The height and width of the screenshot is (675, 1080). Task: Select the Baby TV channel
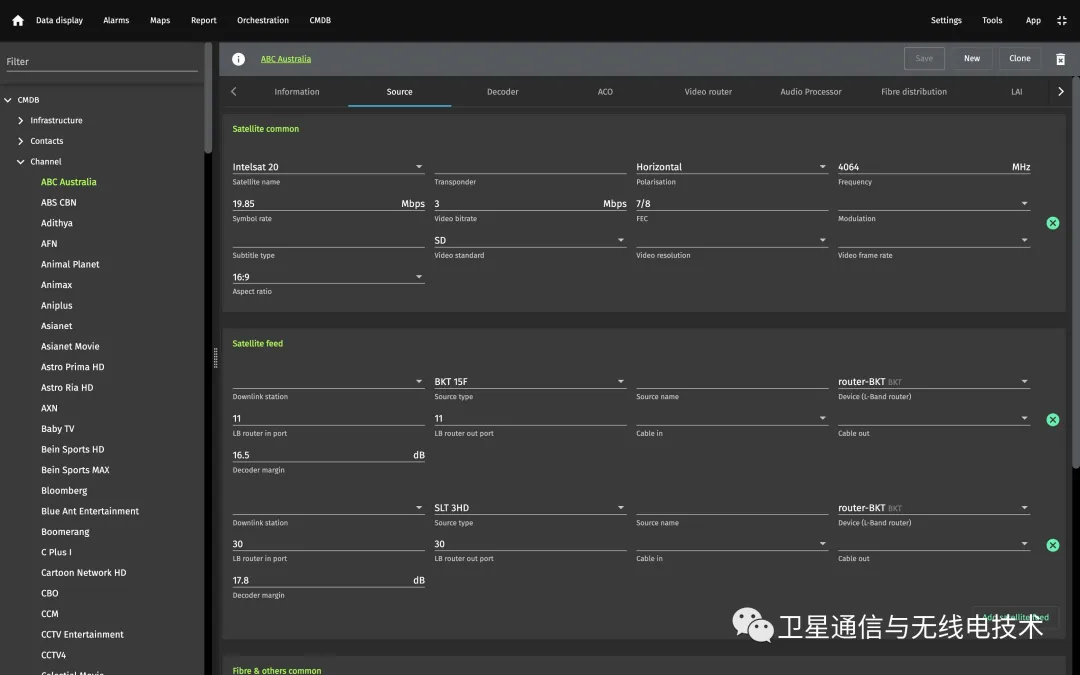[57, 428]
